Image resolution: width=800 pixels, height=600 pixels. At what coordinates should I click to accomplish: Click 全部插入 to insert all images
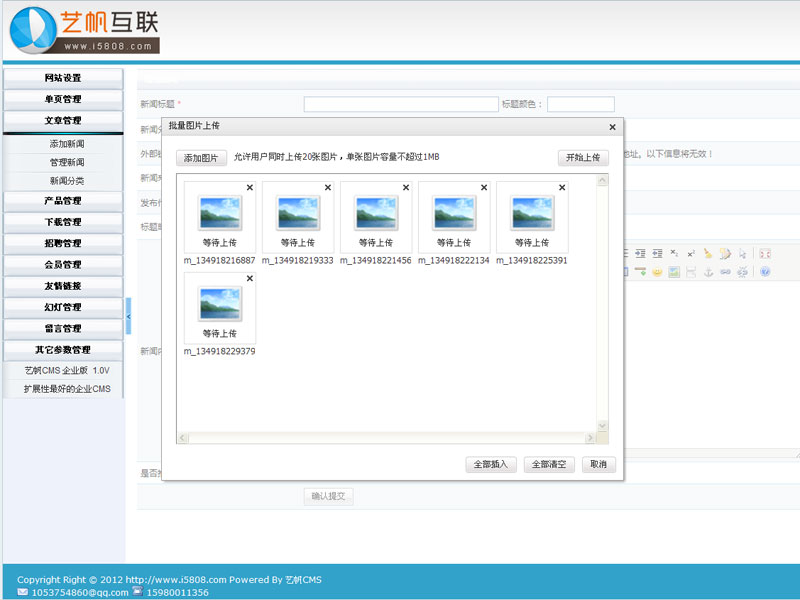[491, 465]
